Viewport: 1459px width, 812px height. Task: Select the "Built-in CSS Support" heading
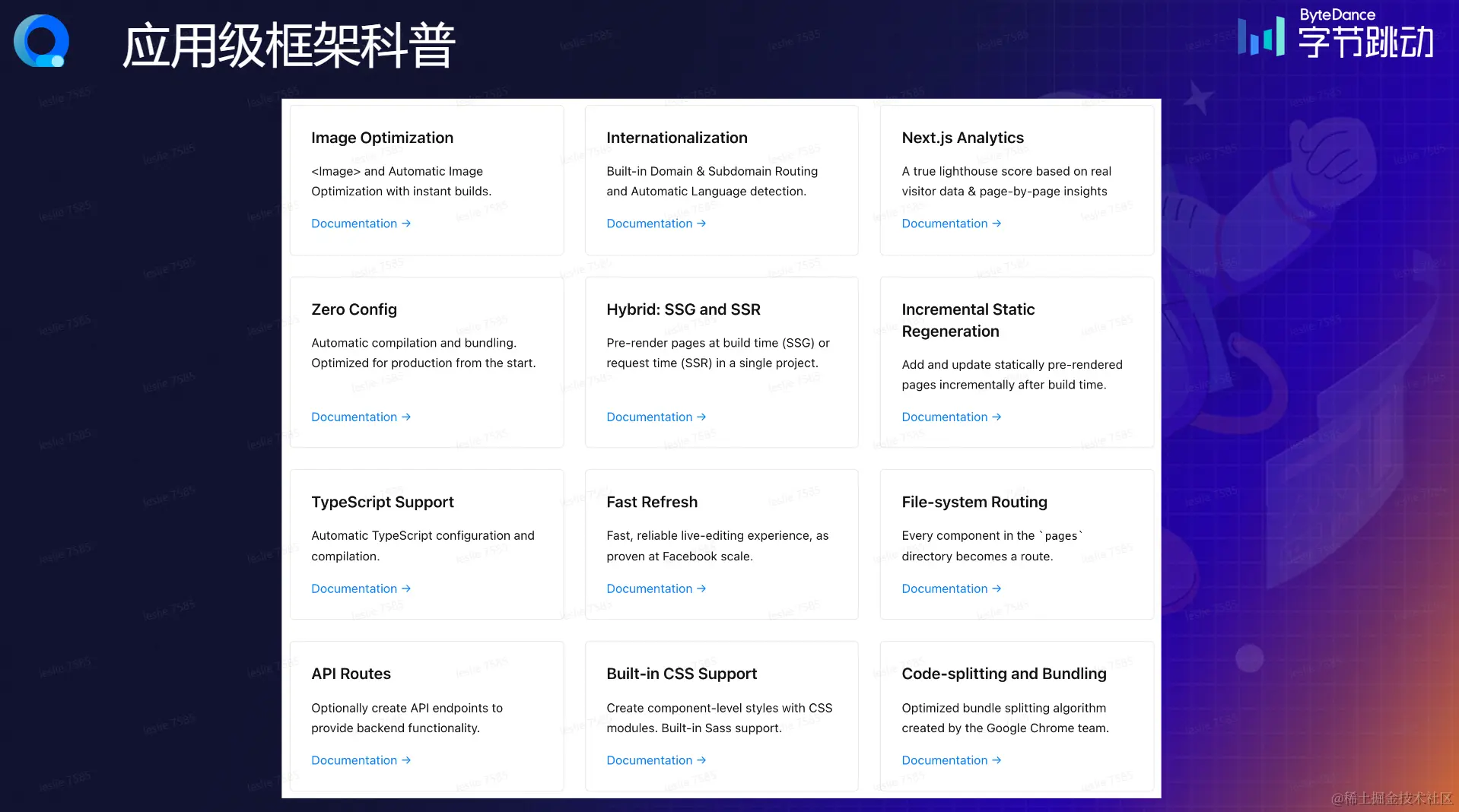(682, 674)
